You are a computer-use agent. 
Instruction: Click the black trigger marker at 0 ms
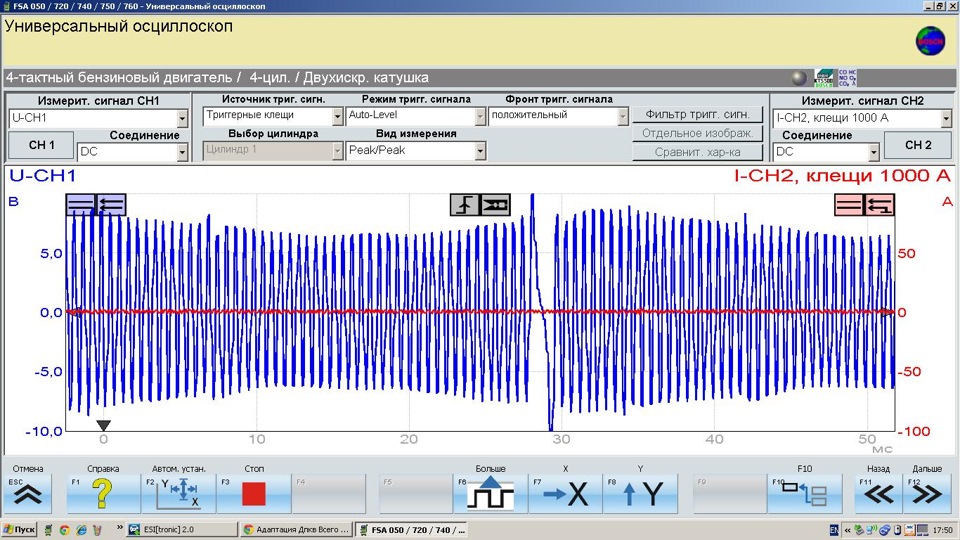click(103, 426)
